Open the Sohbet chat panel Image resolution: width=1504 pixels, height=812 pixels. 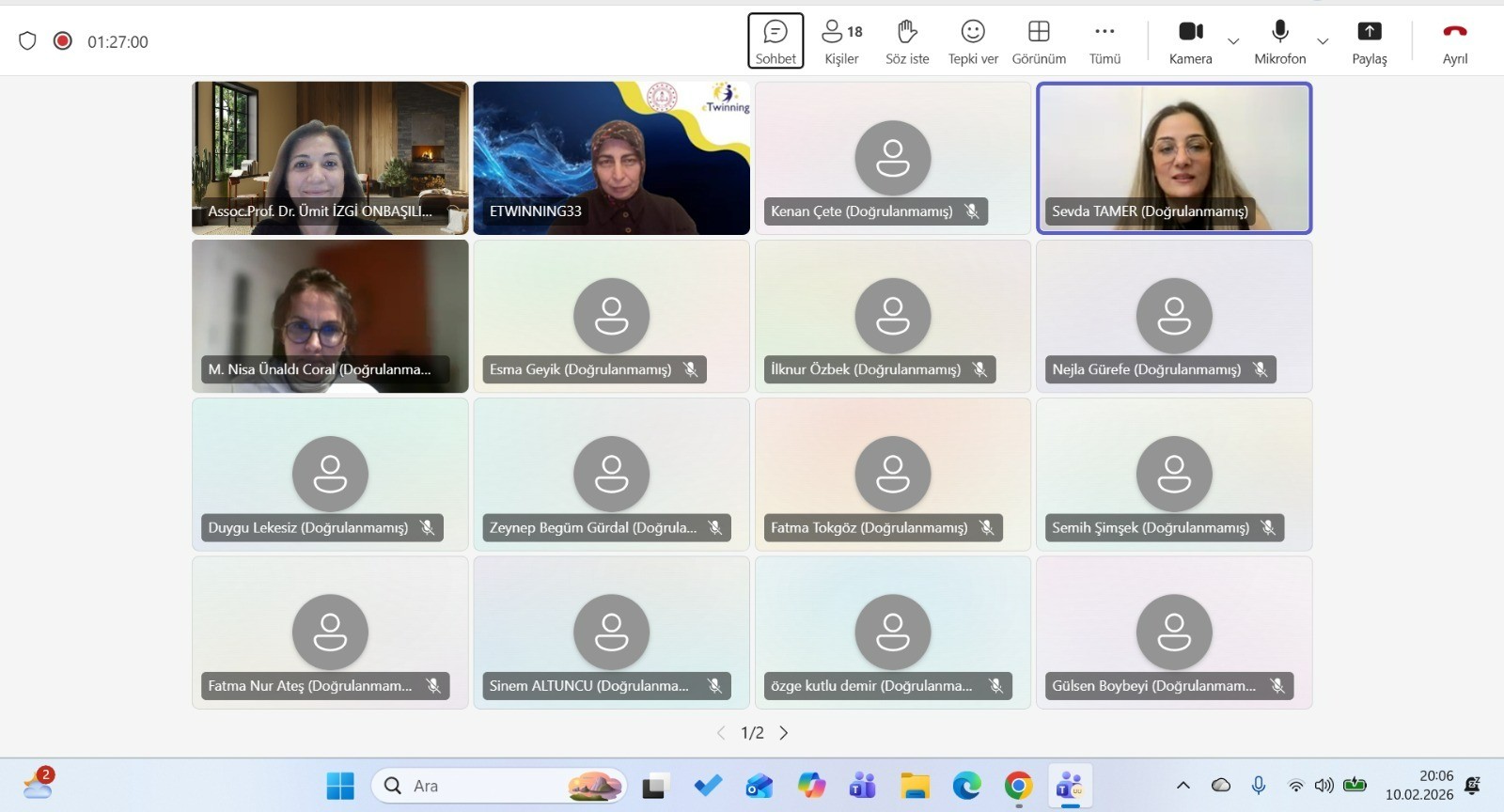point(775,41)
